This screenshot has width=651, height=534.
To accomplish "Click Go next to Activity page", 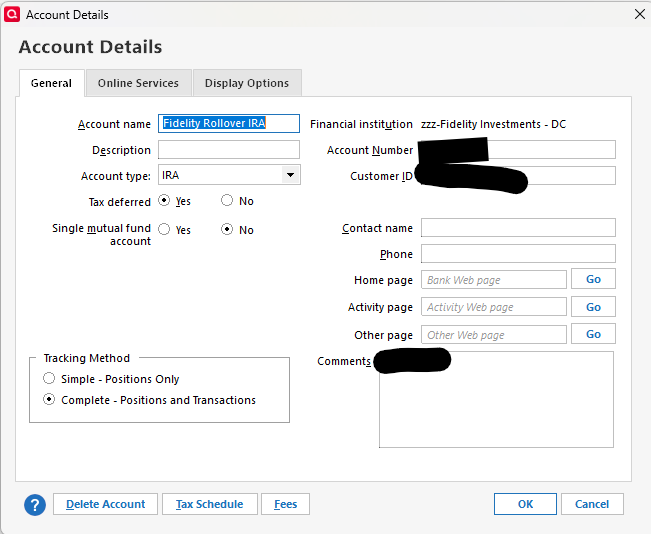I will point(593,307).
